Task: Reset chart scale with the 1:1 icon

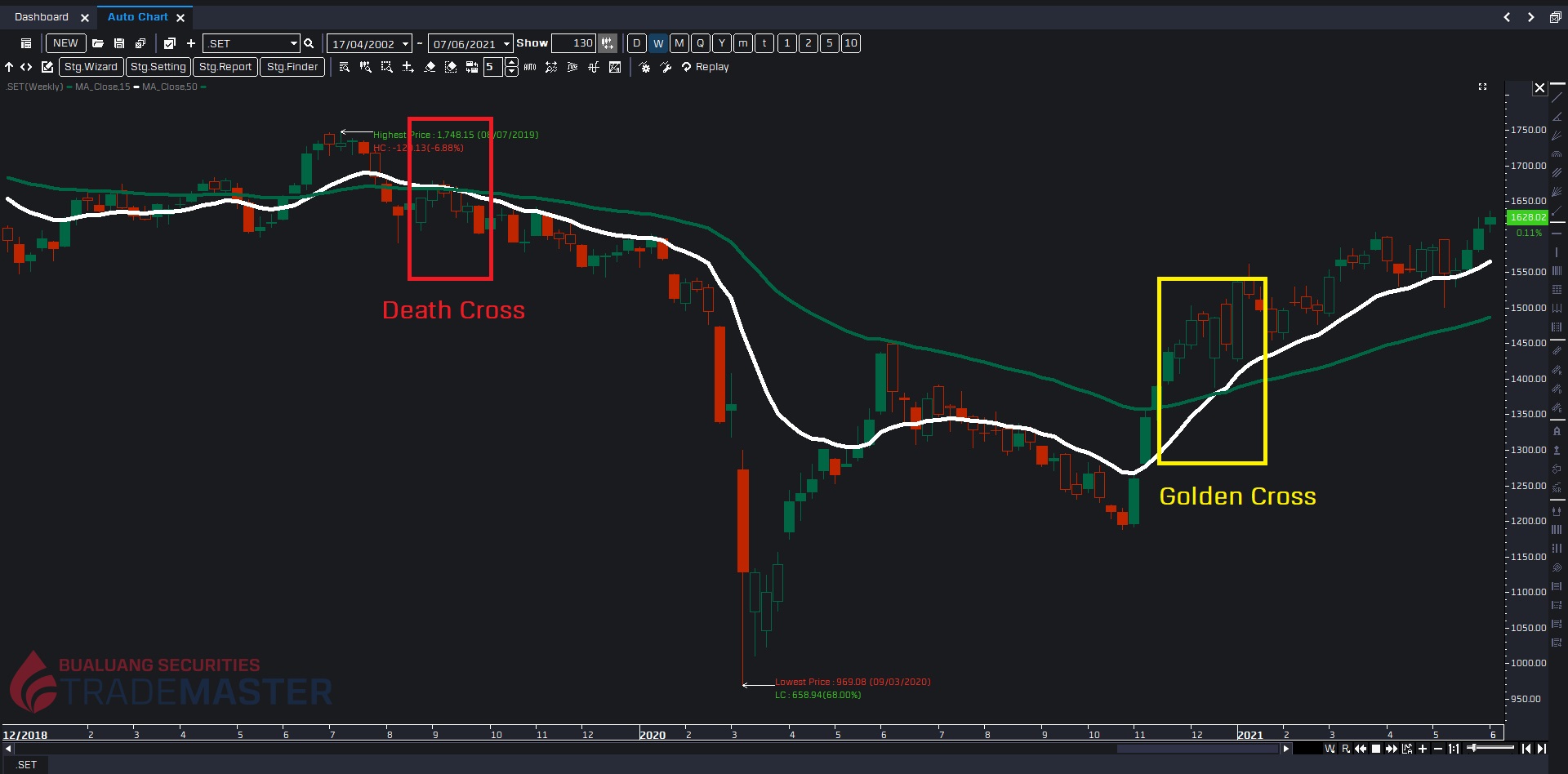Action: (1454, 749)
